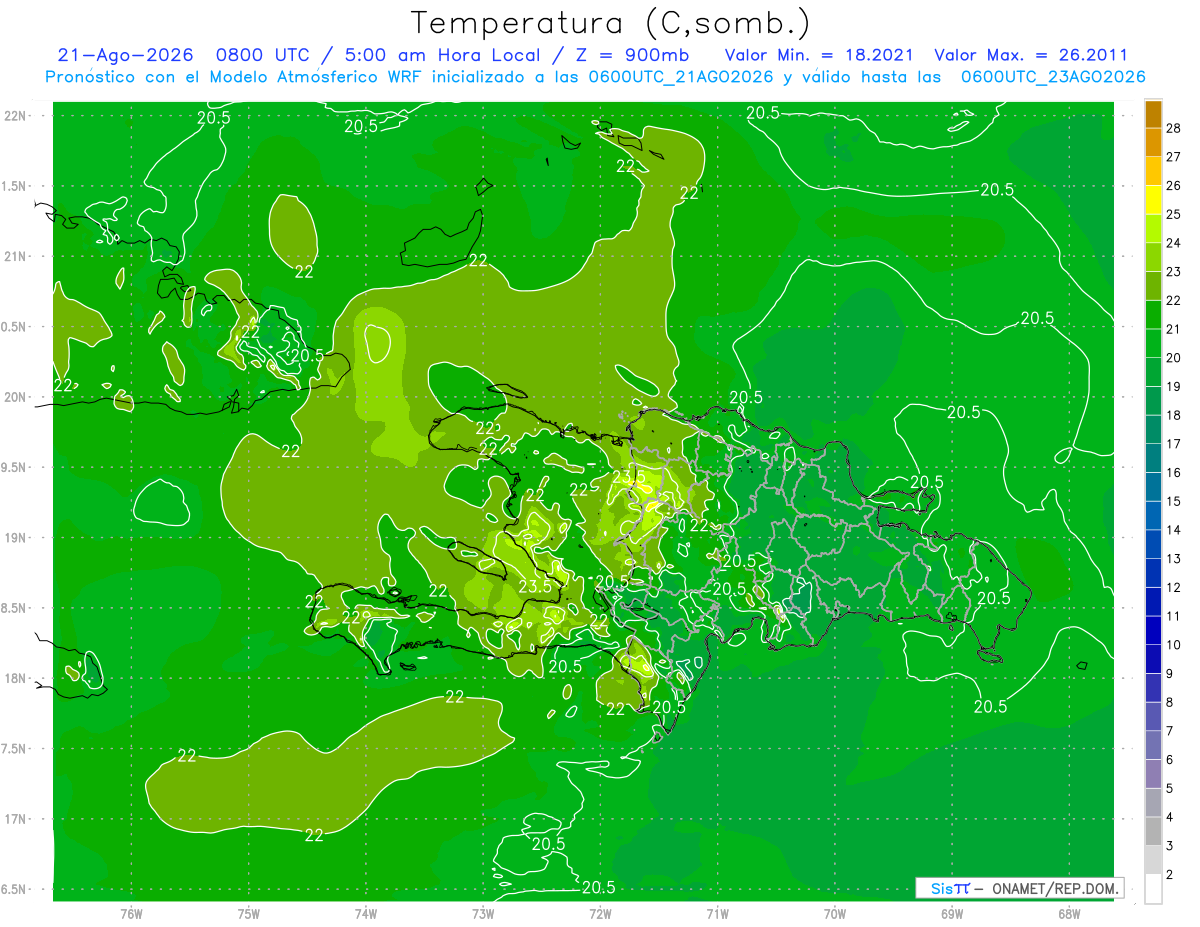
Task: Click initialization stamp "0600UTC_21AGO2026"
Action: 682,77
